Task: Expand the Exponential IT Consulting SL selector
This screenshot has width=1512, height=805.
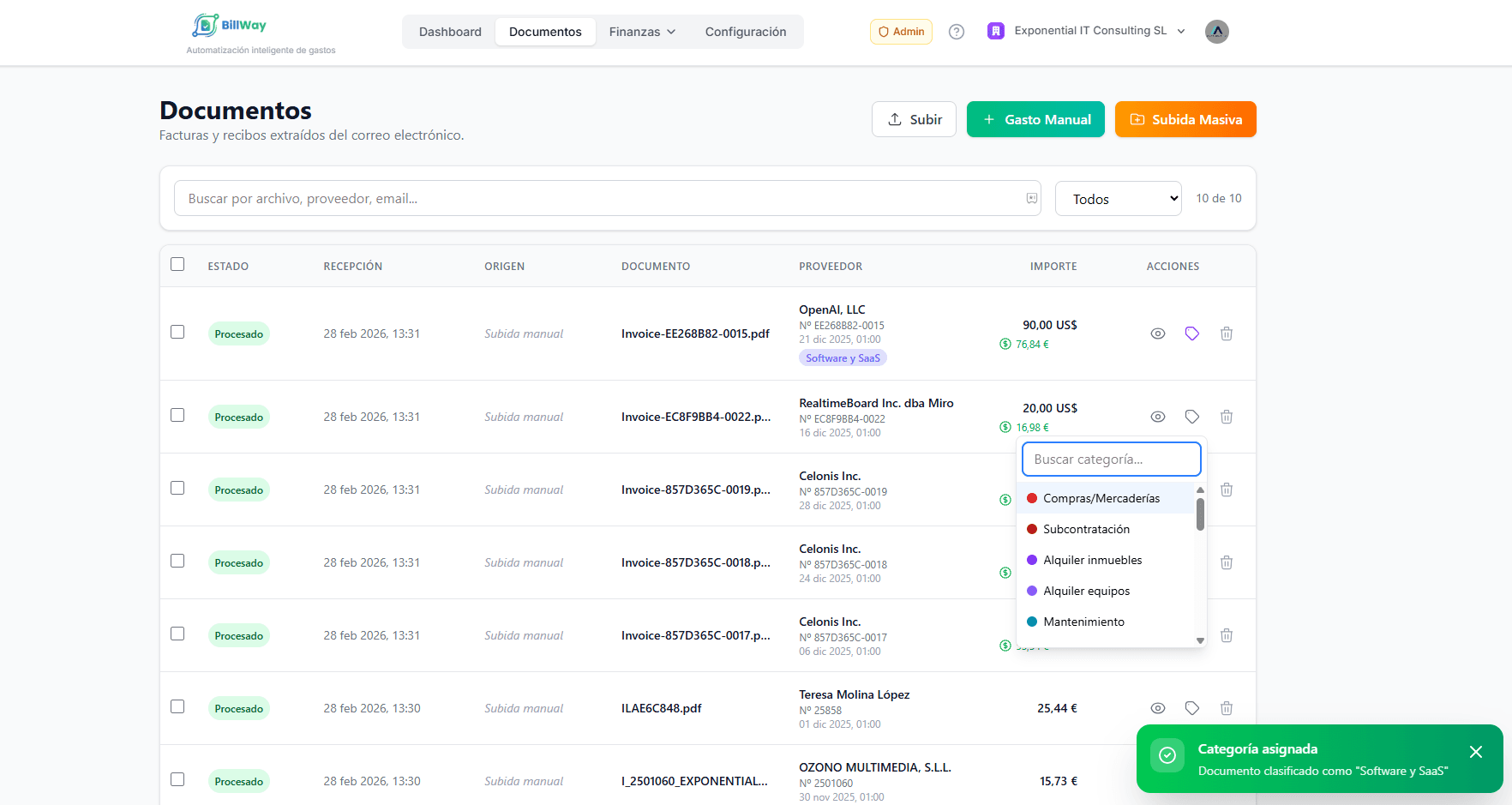Action: (1089, 31)
